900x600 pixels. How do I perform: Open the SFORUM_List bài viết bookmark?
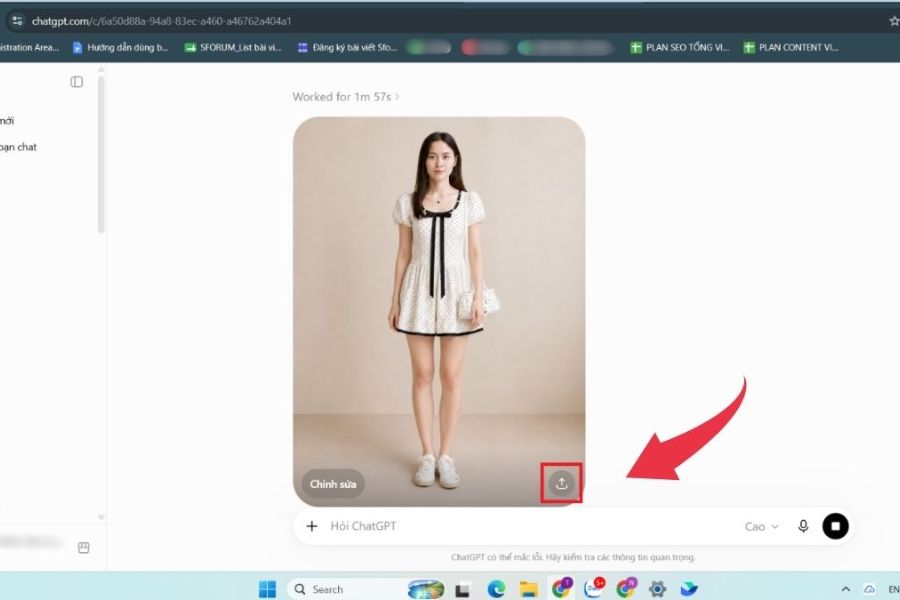pos(233,48)
